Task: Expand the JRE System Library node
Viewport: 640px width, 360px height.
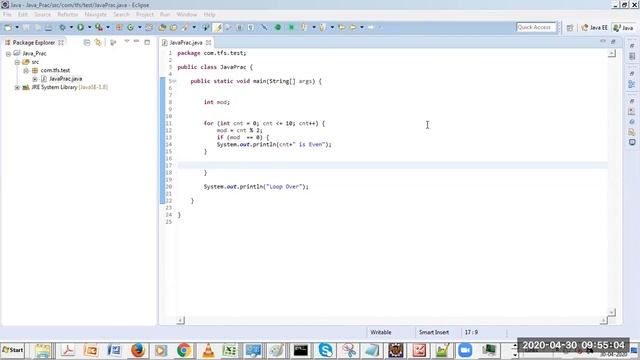Action: (17, 87)
